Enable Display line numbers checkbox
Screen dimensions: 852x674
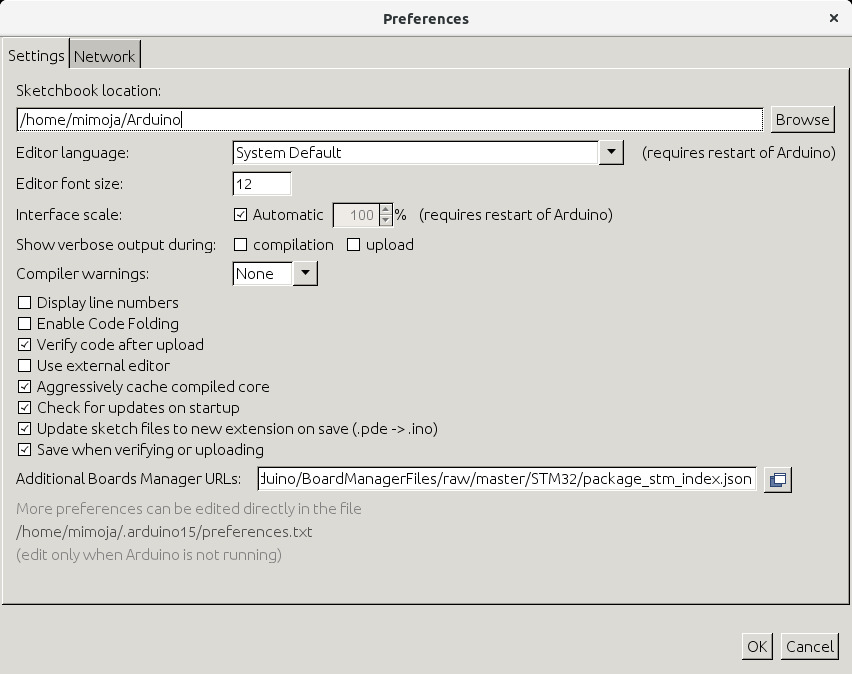pyautogui.click(x=25, y=303)
